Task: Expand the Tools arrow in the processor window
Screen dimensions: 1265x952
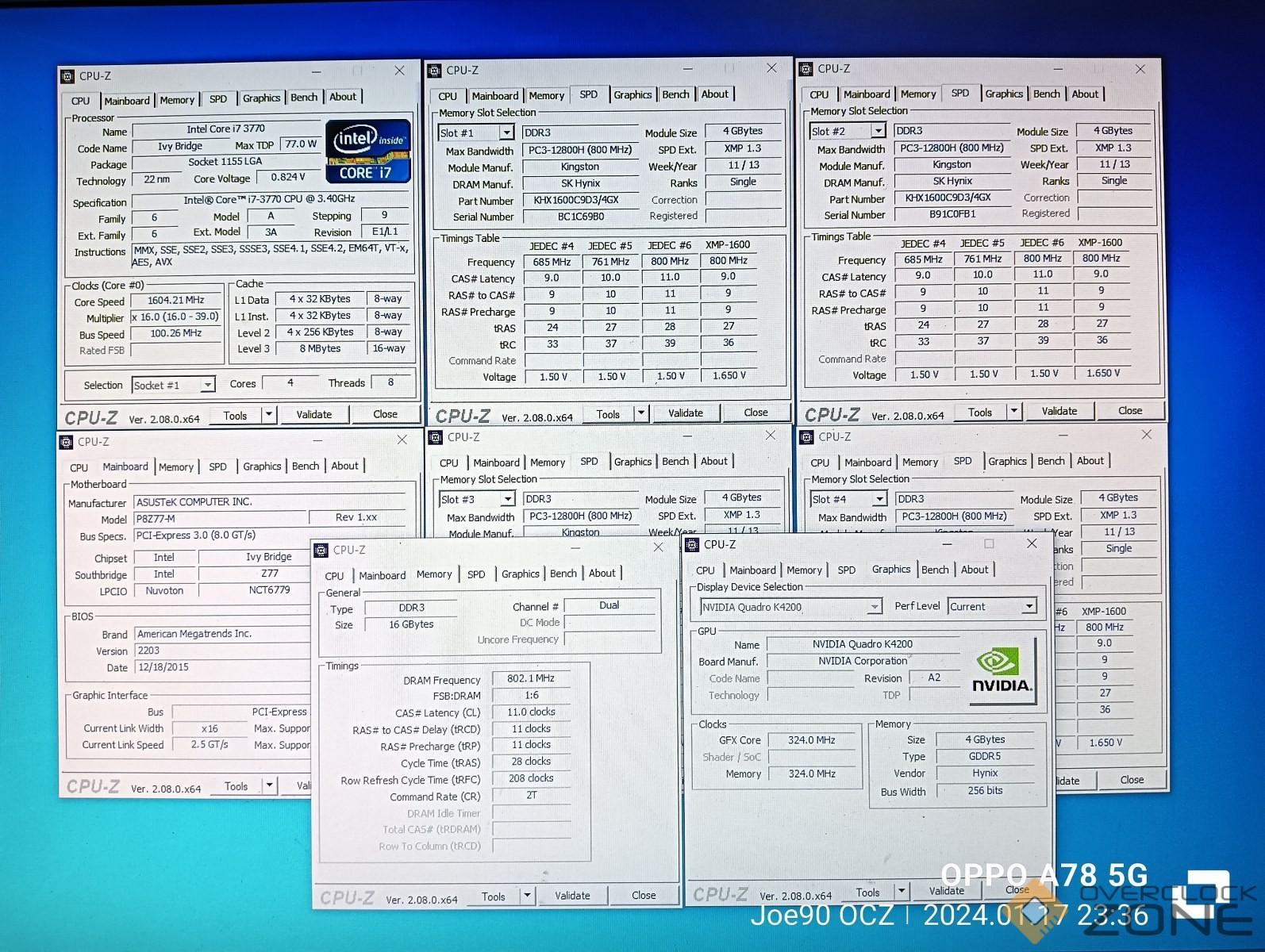Action: click(x=269, y=414)
